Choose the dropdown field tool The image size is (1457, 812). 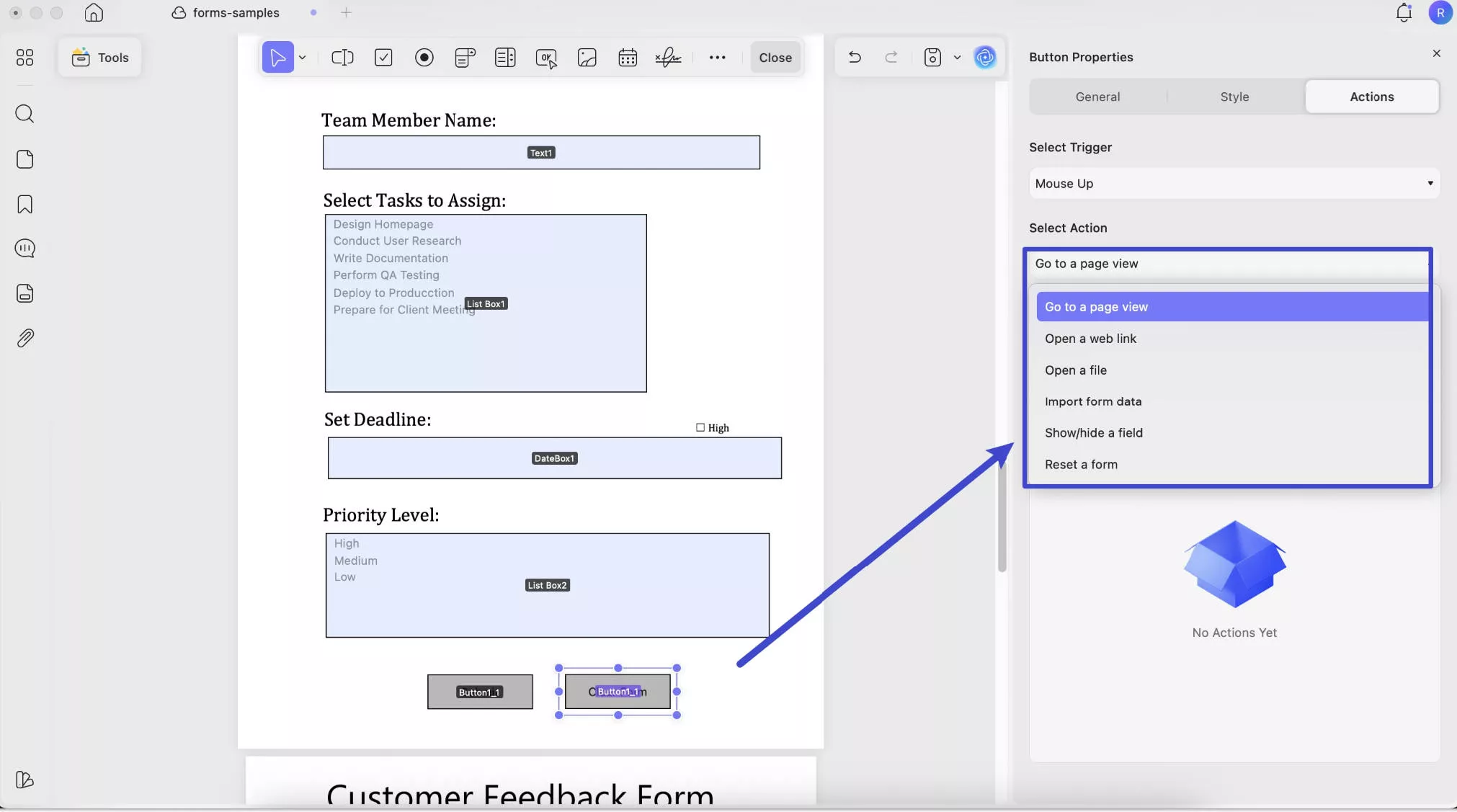pyautogui.click(x=465, y=58)
